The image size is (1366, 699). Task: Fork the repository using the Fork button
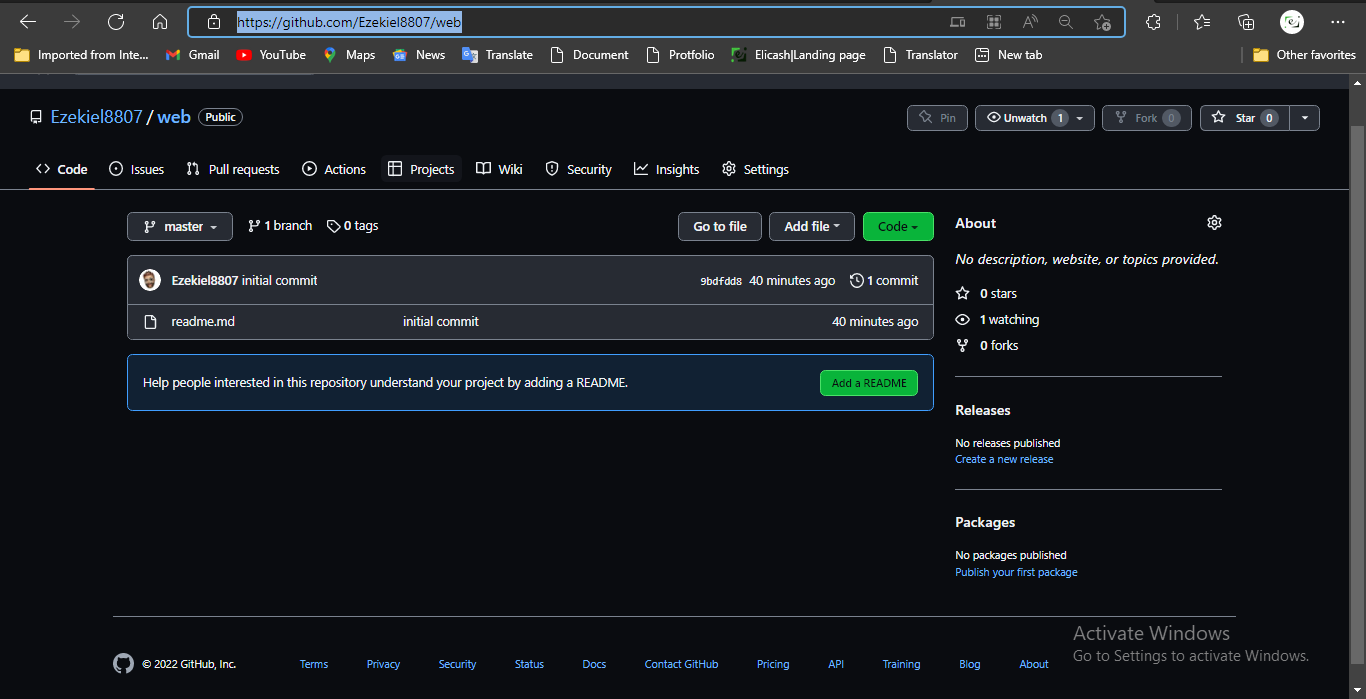[1147, 118]
